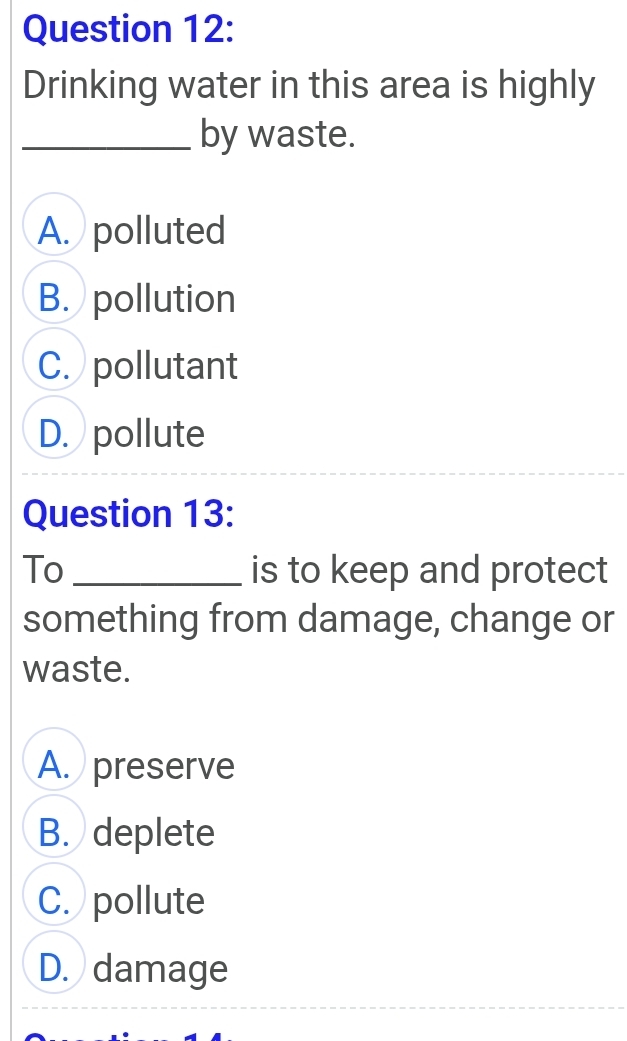Select radio circle B in Question 12
Viewport: 627px width, 1041px height.
click(55, 299)
